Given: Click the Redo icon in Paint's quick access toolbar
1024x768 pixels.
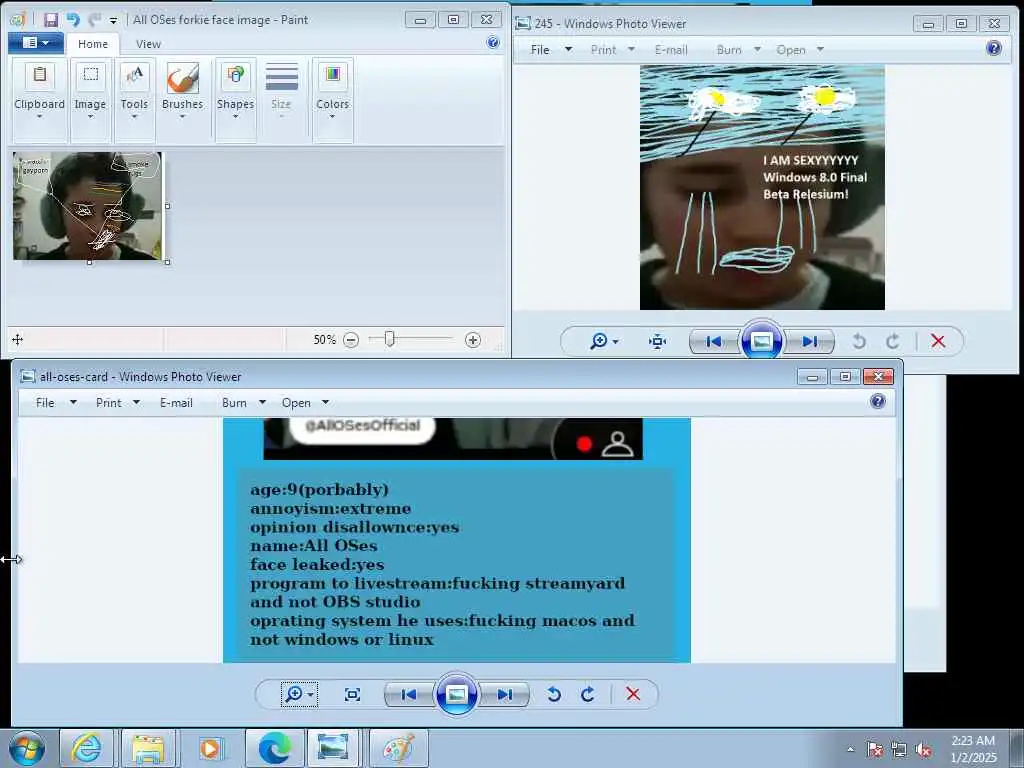Looking at the screenshot, I should [94, 20].
